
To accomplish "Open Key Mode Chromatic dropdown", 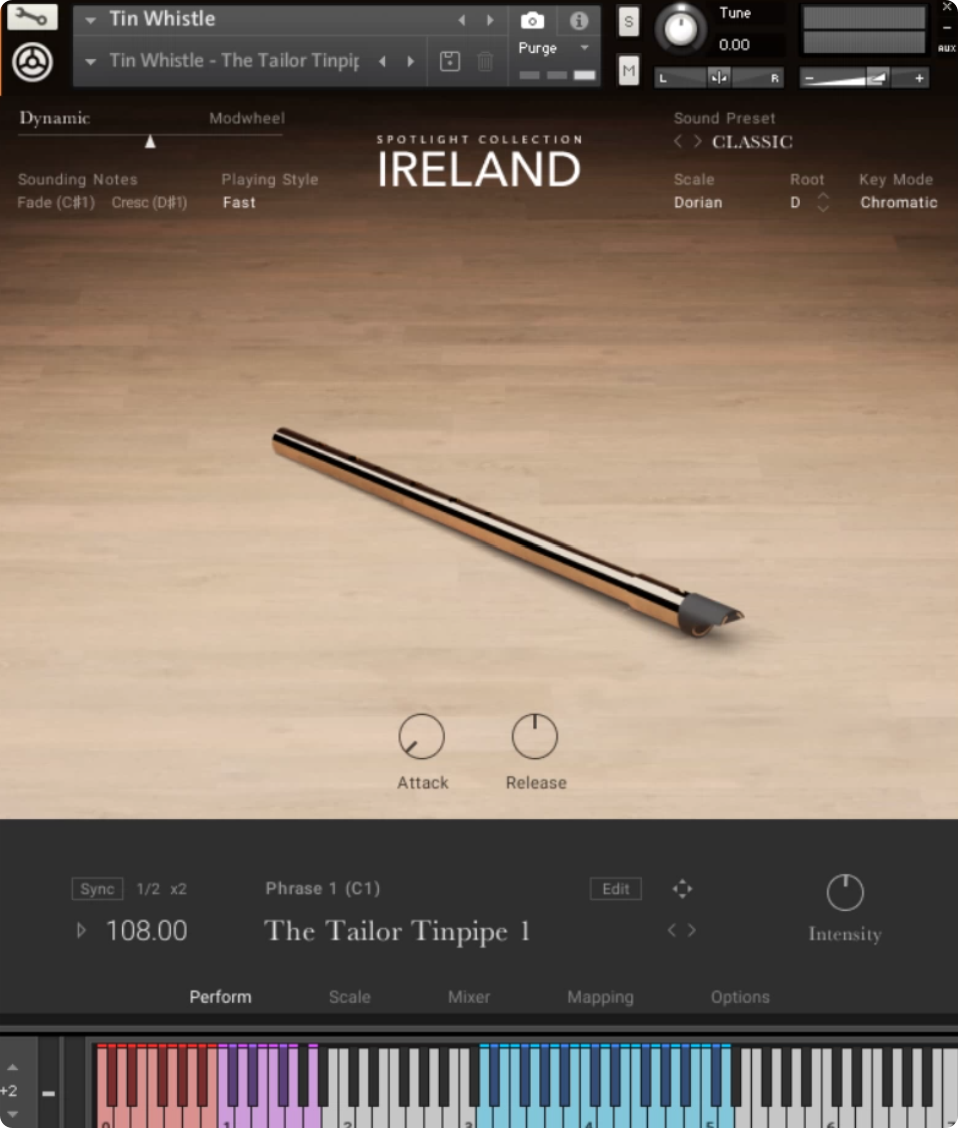I will (898, 202).
